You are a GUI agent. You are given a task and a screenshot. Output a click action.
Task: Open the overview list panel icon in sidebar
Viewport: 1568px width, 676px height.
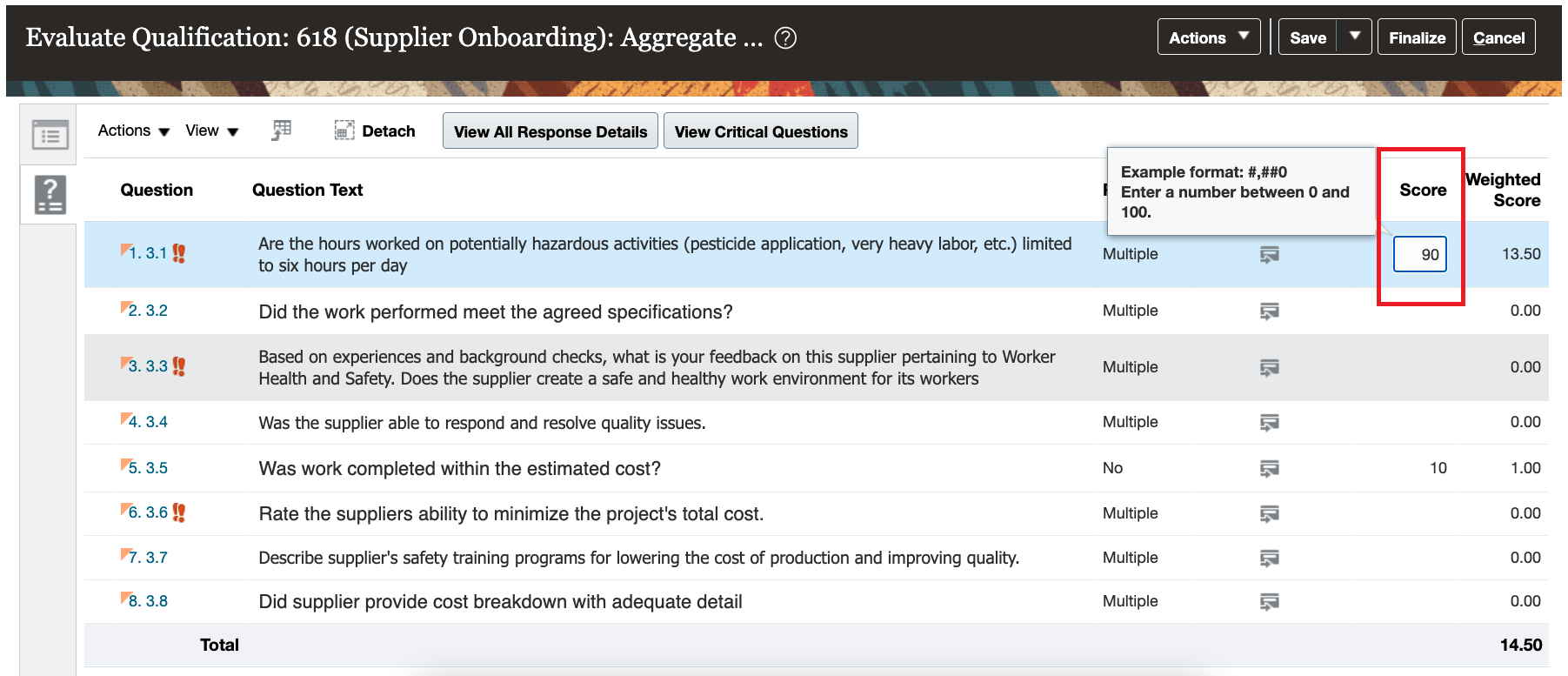pyautogui.click(x=50, y=136)
